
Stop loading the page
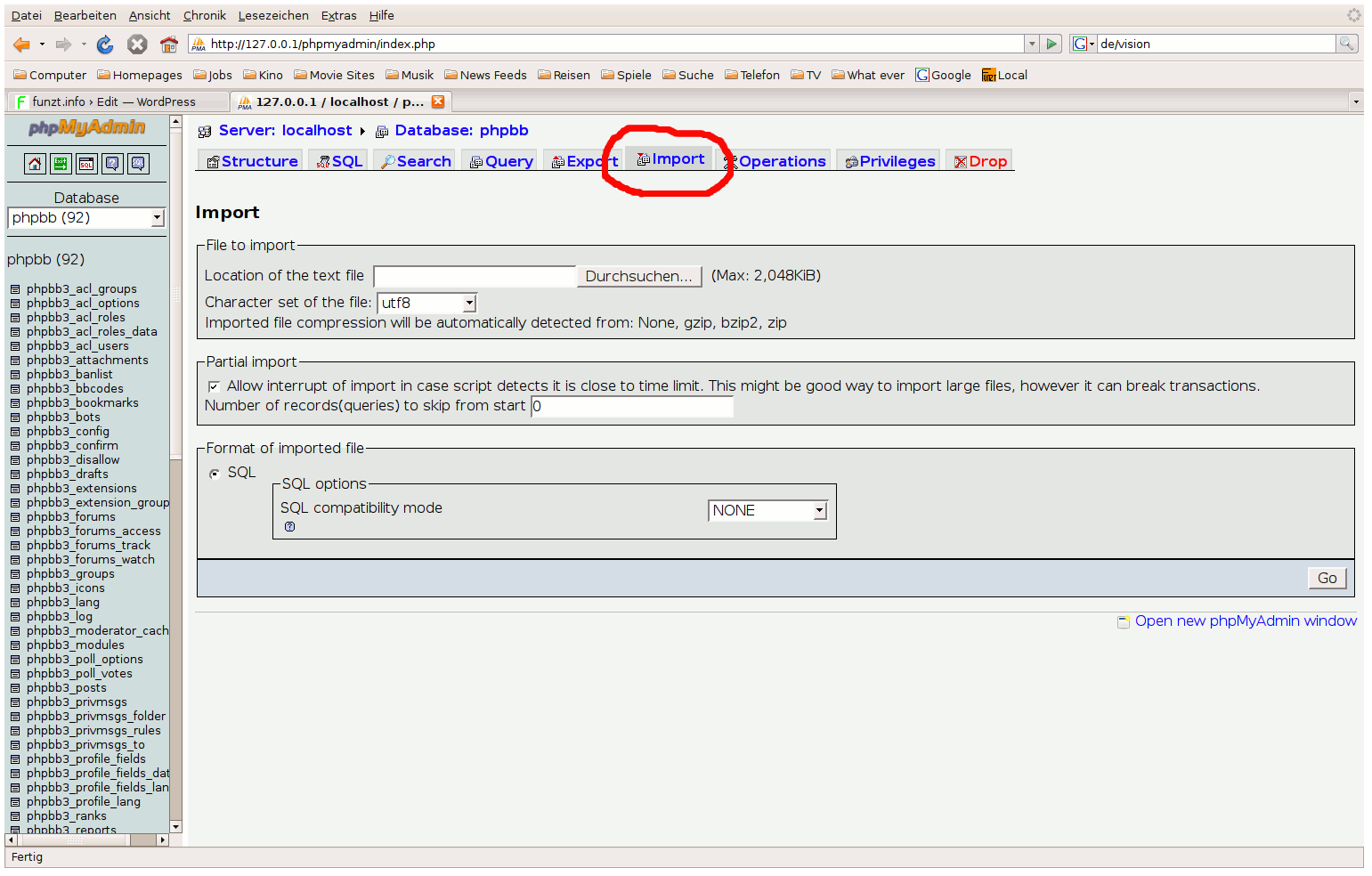coord(137,45)
